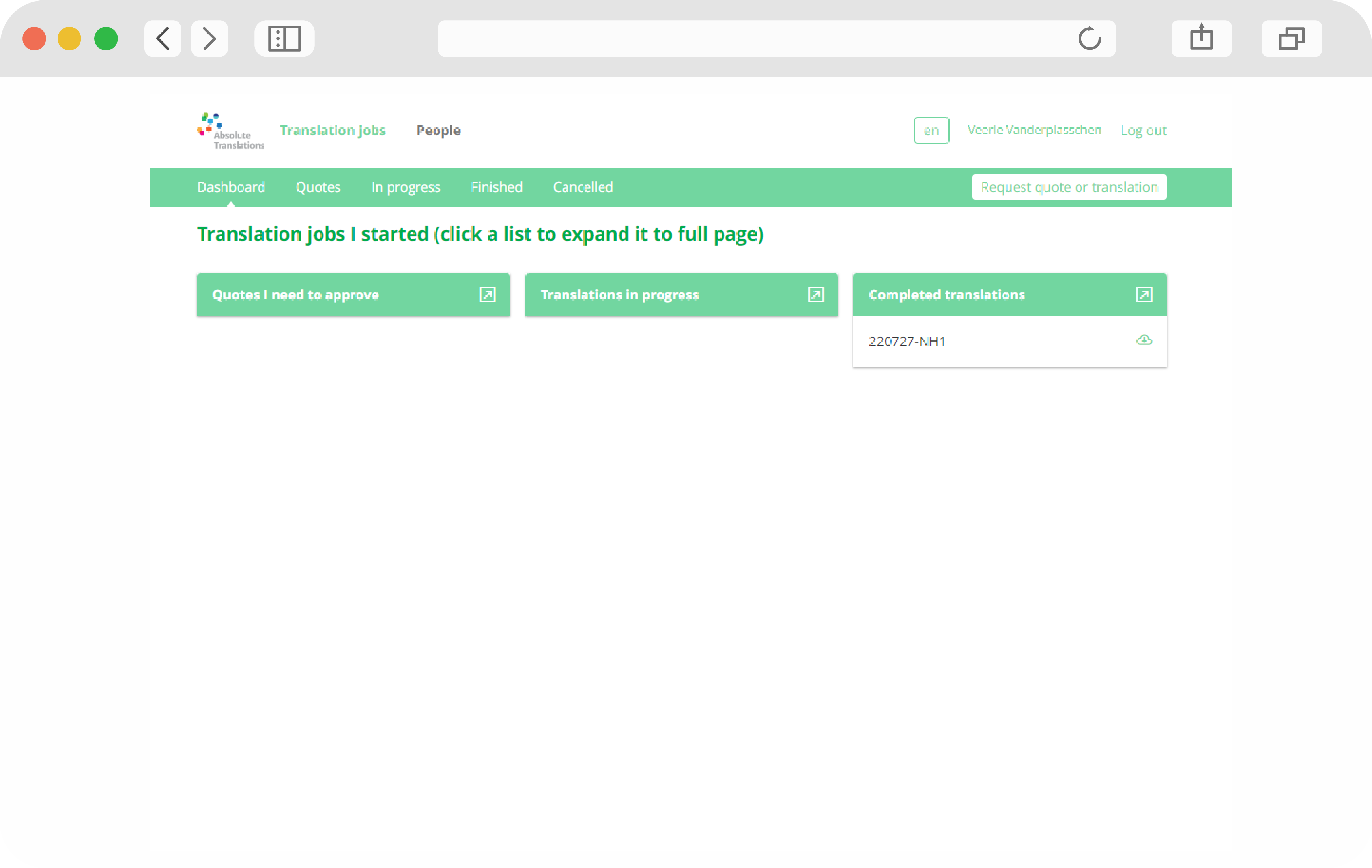Expand the Completed translations list icon
Screen dimensions: 1372x868
click(1144, 295)
